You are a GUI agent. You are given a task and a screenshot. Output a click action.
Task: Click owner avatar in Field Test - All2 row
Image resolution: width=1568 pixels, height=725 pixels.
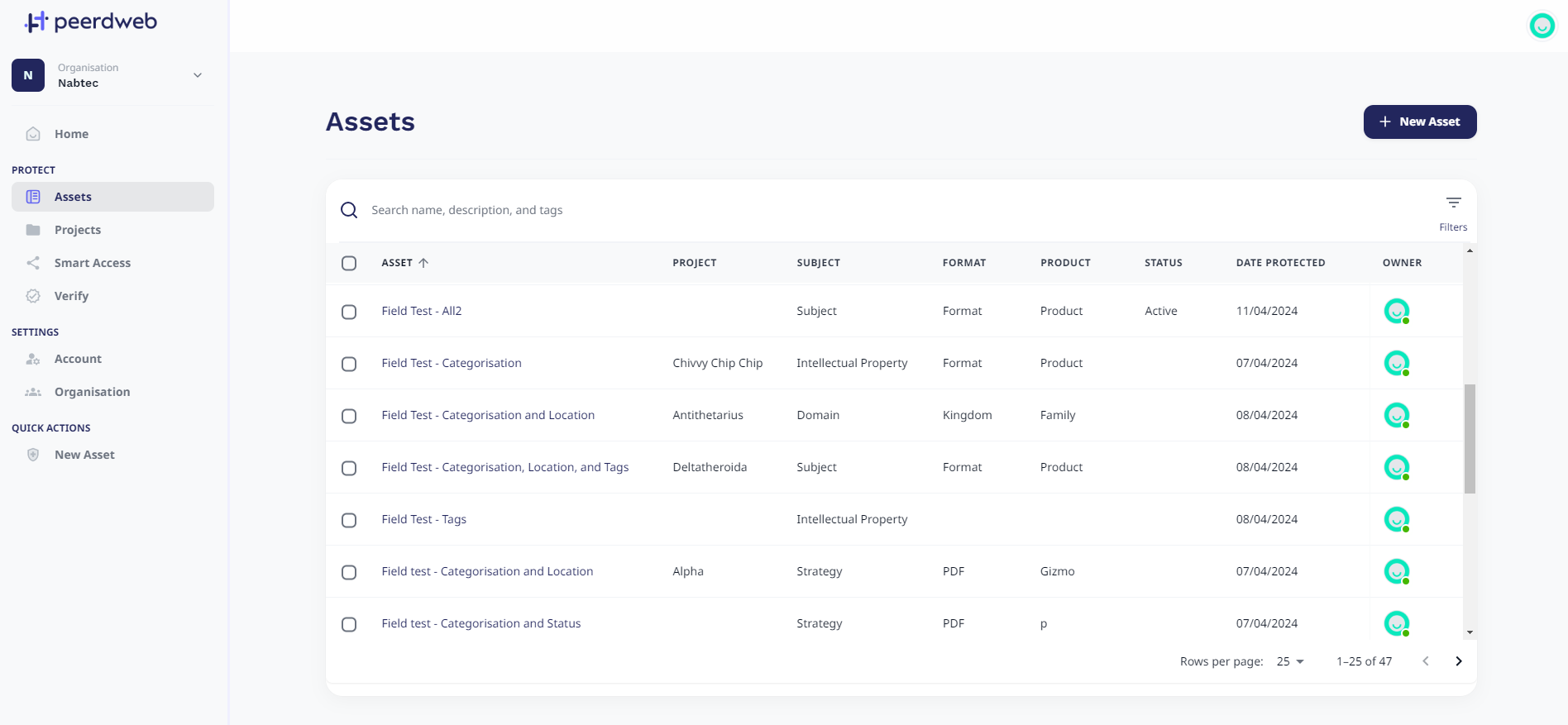(1397, 311)
